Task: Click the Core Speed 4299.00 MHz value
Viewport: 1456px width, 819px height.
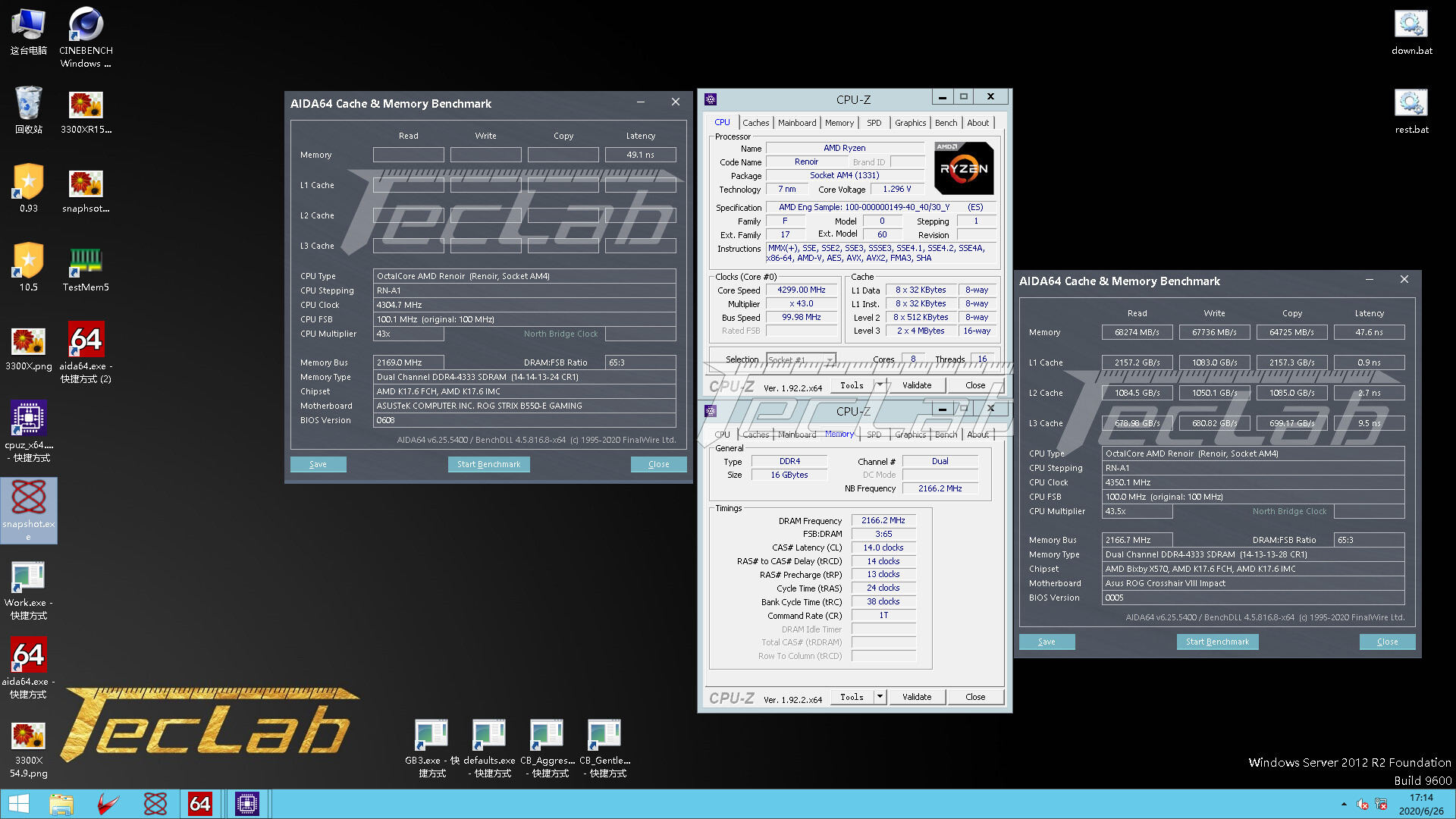Action: 802,290
